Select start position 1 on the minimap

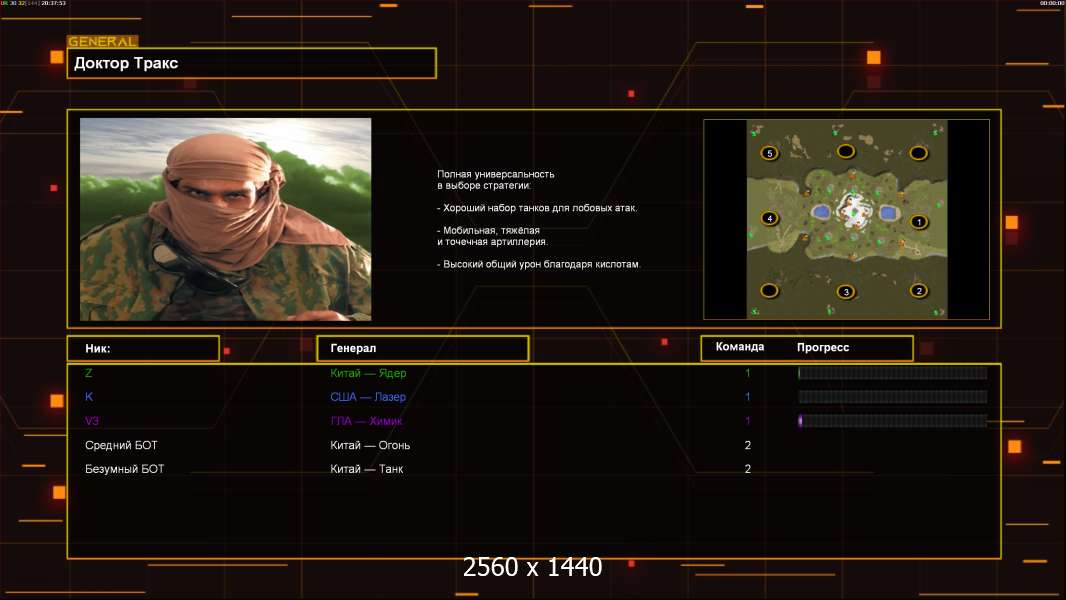pyautogui.click(x=918, y=222)
